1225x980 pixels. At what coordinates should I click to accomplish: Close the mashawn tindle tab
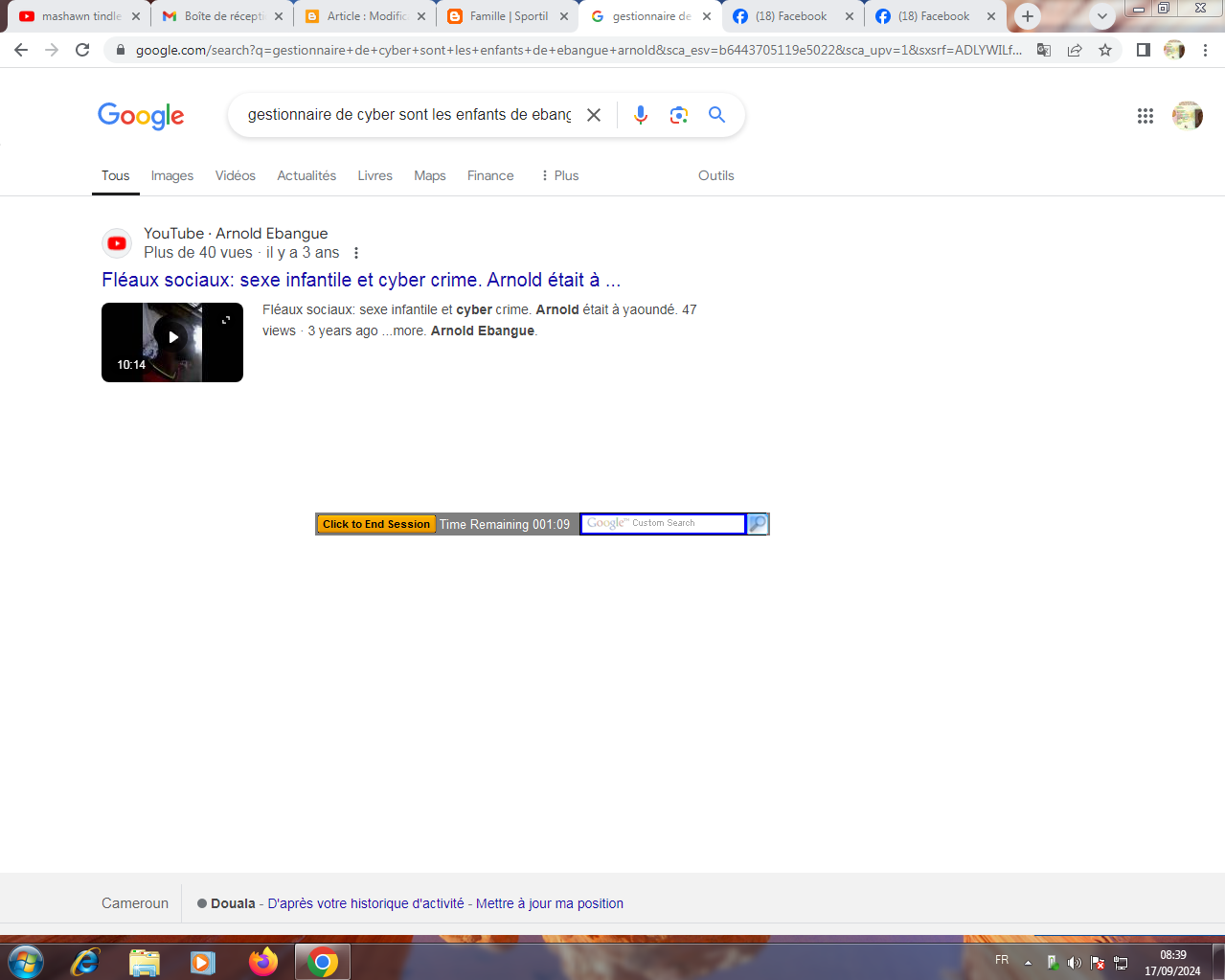tap(136, 16)
